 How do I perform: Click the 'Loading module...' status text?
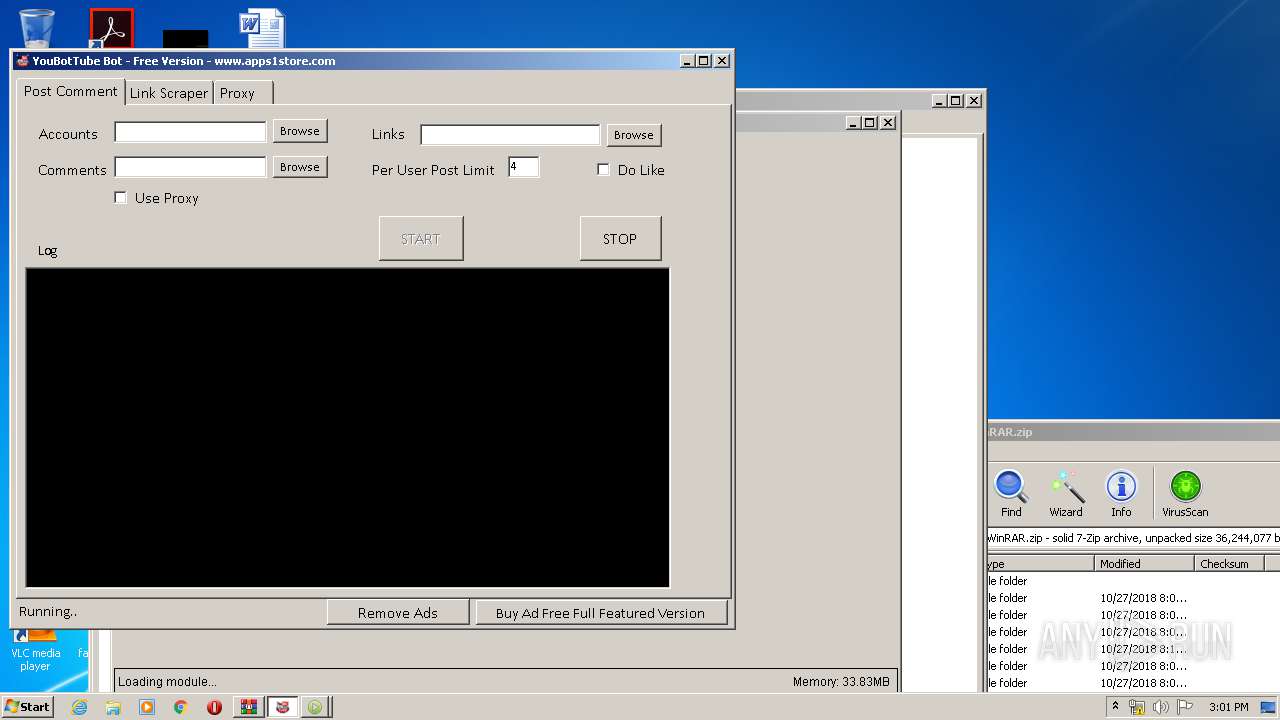pos(167,682)
